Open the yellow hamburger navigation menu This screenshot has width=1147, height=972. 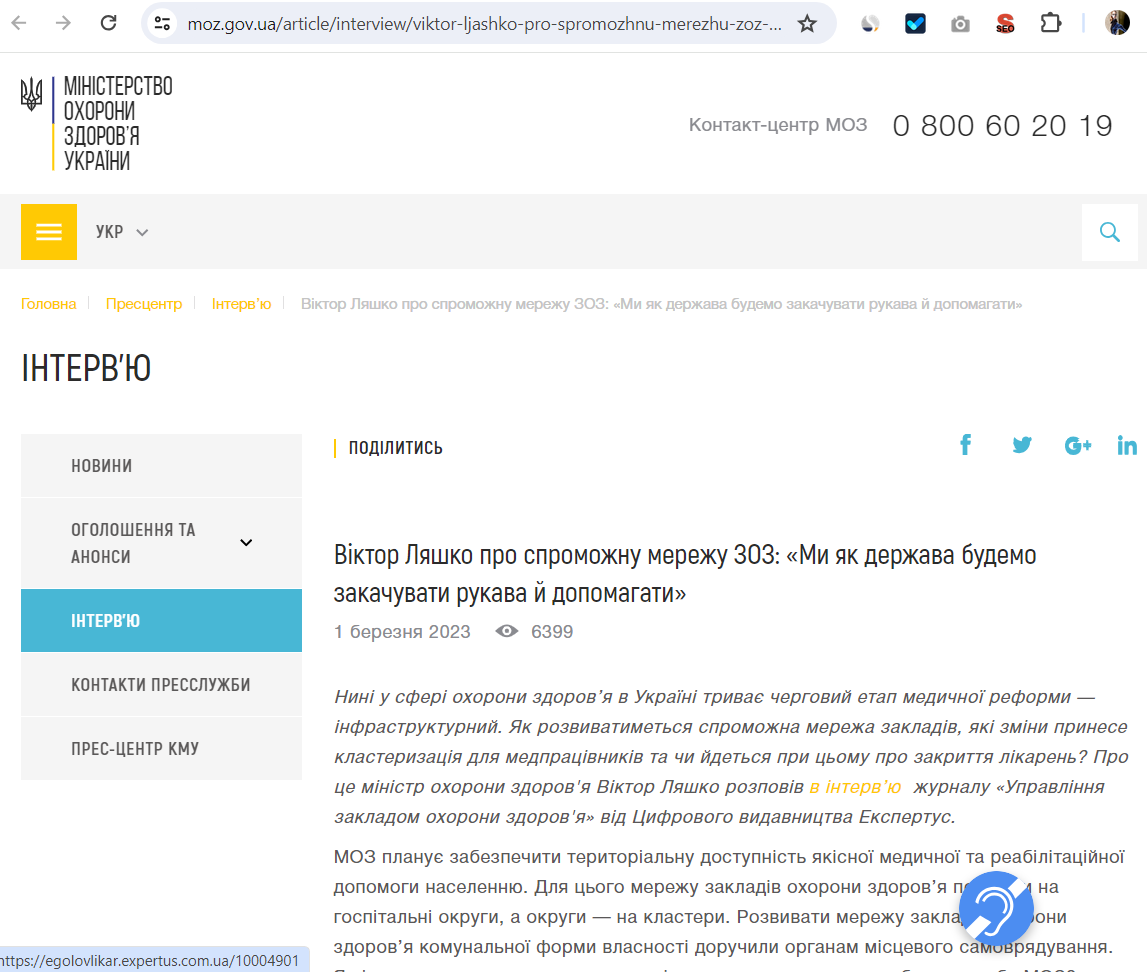click(x=48, y=231)
